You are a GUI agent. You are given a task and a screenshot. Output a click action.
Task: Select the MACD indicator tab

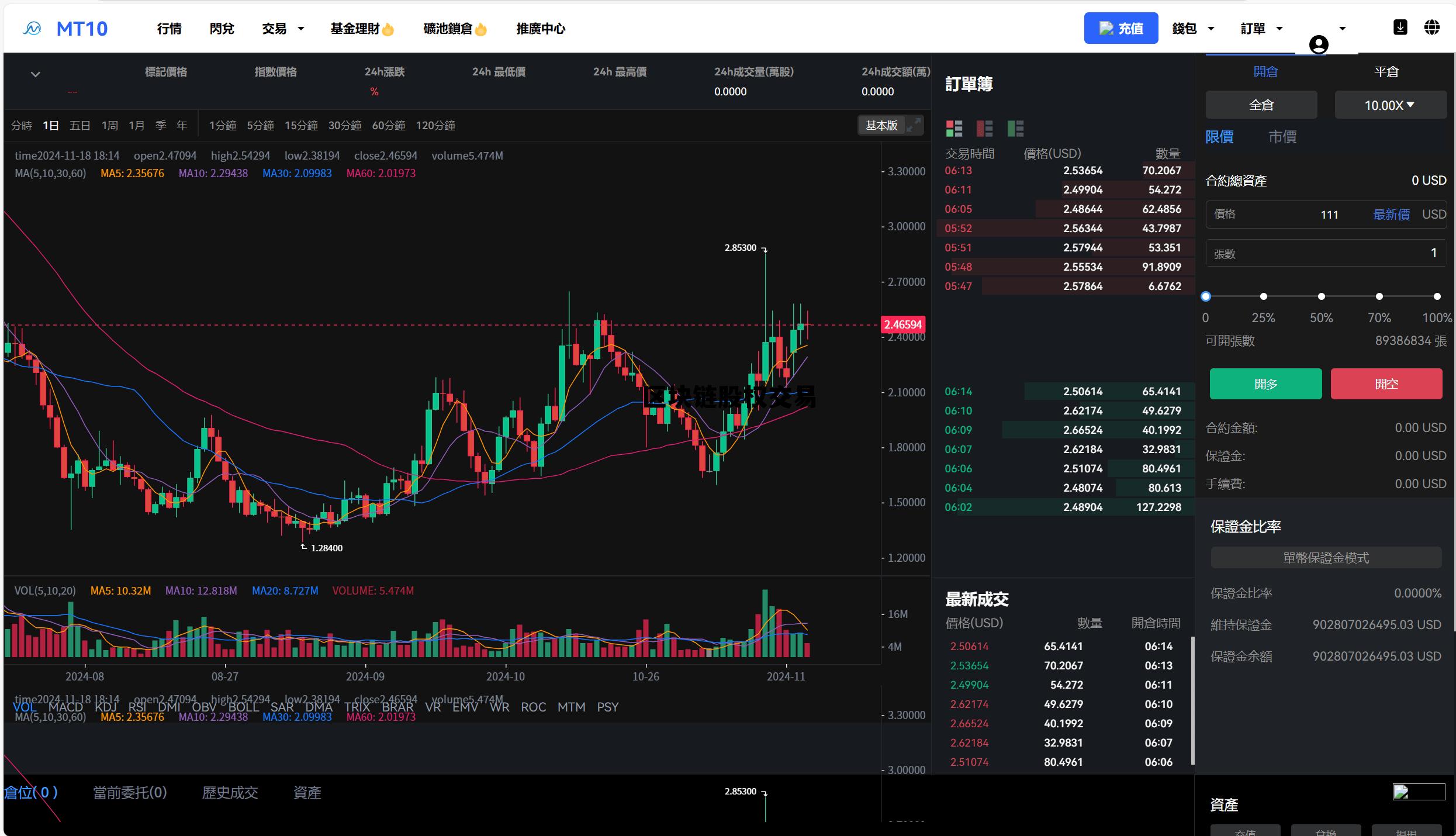[65, 707]
